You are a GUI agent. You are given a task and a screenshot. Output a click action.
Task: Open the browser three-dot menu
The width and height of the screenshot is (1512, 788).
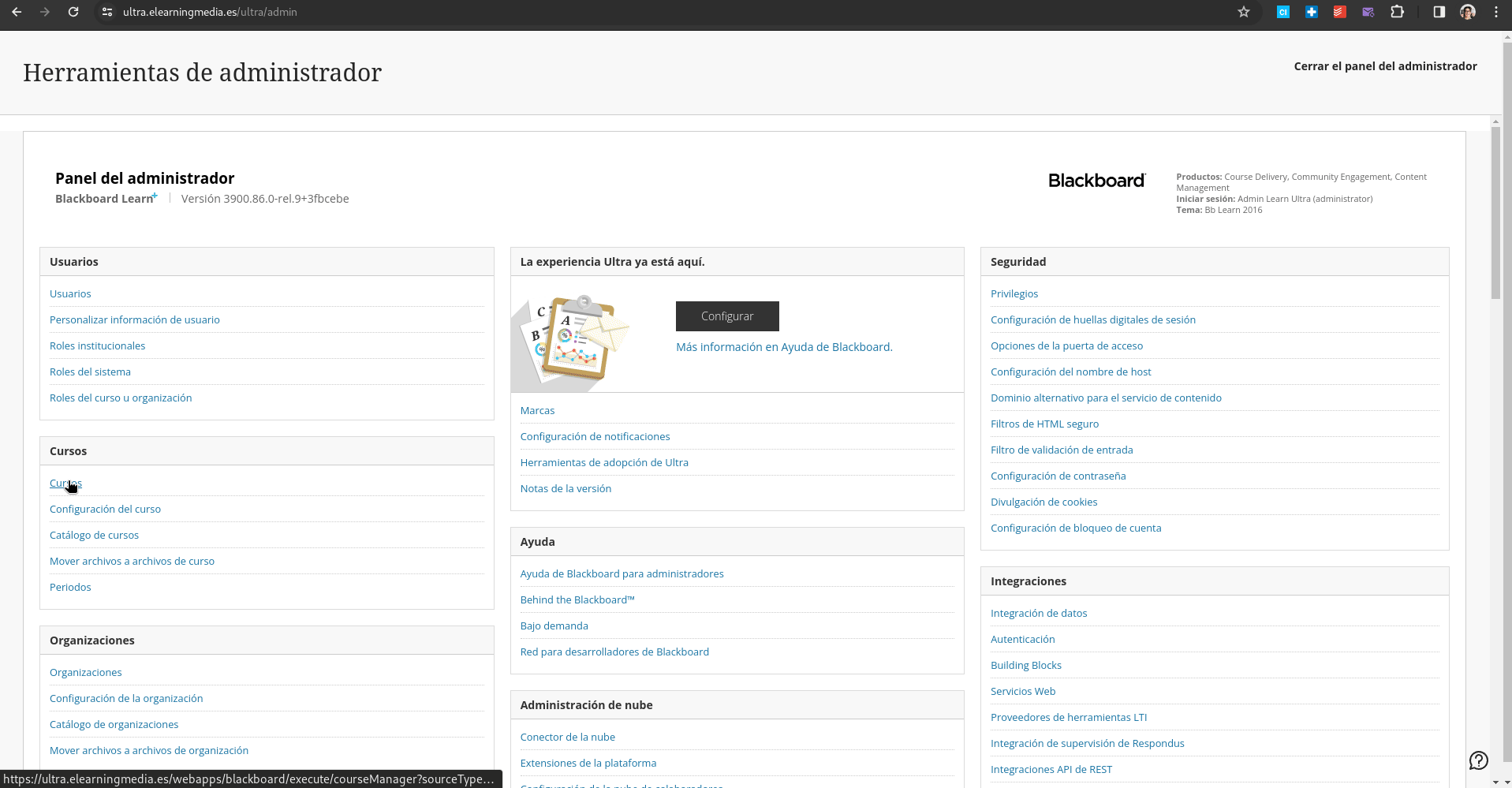pos(1496,12)
